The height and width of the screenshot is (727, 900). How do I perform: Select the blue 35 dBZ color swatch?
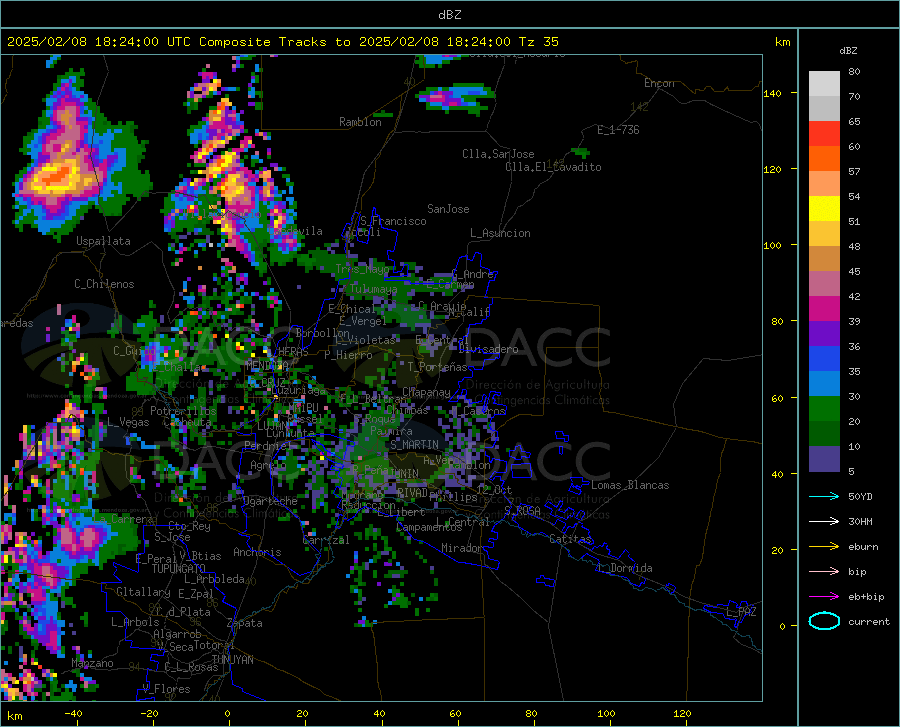(x=824, y=359)
